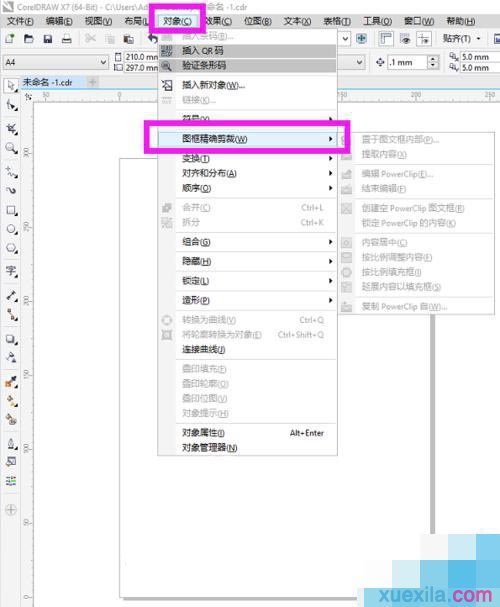Open the 对象(C) menu
Image resolution: width=500 pixels, height=607 pixels.
click(177, 21)
